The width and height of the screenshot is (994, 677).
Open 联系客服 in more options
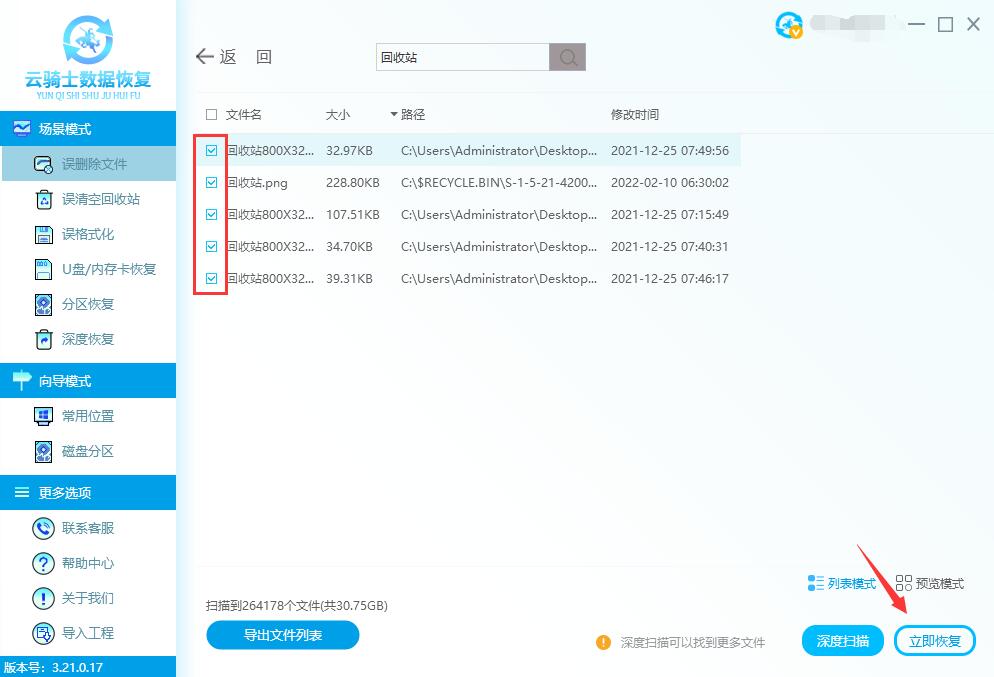pos(89,528)
